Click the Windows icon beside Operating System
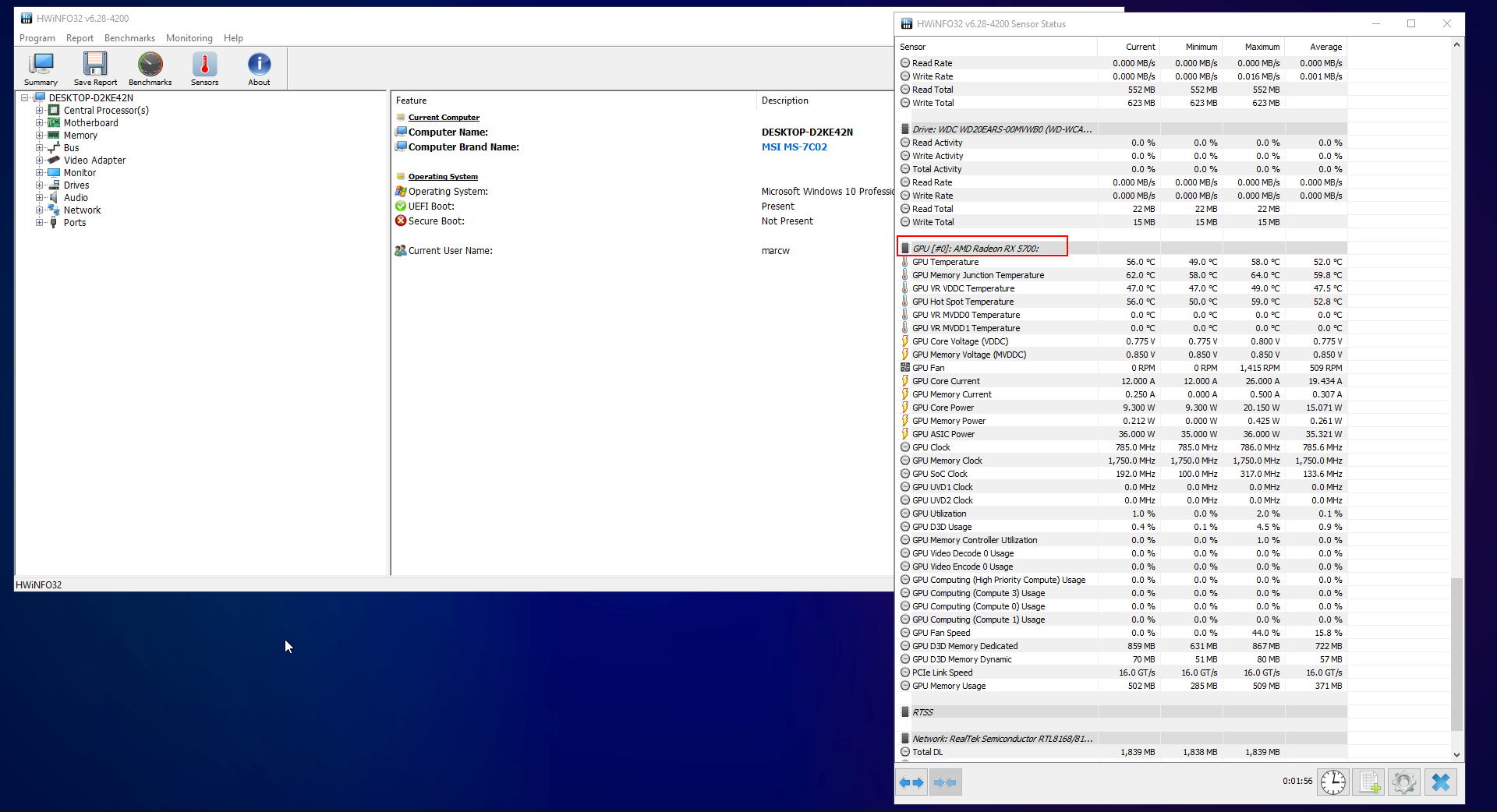The width and height of the screenshot is (1497, 812). click(x=401, y=192)
